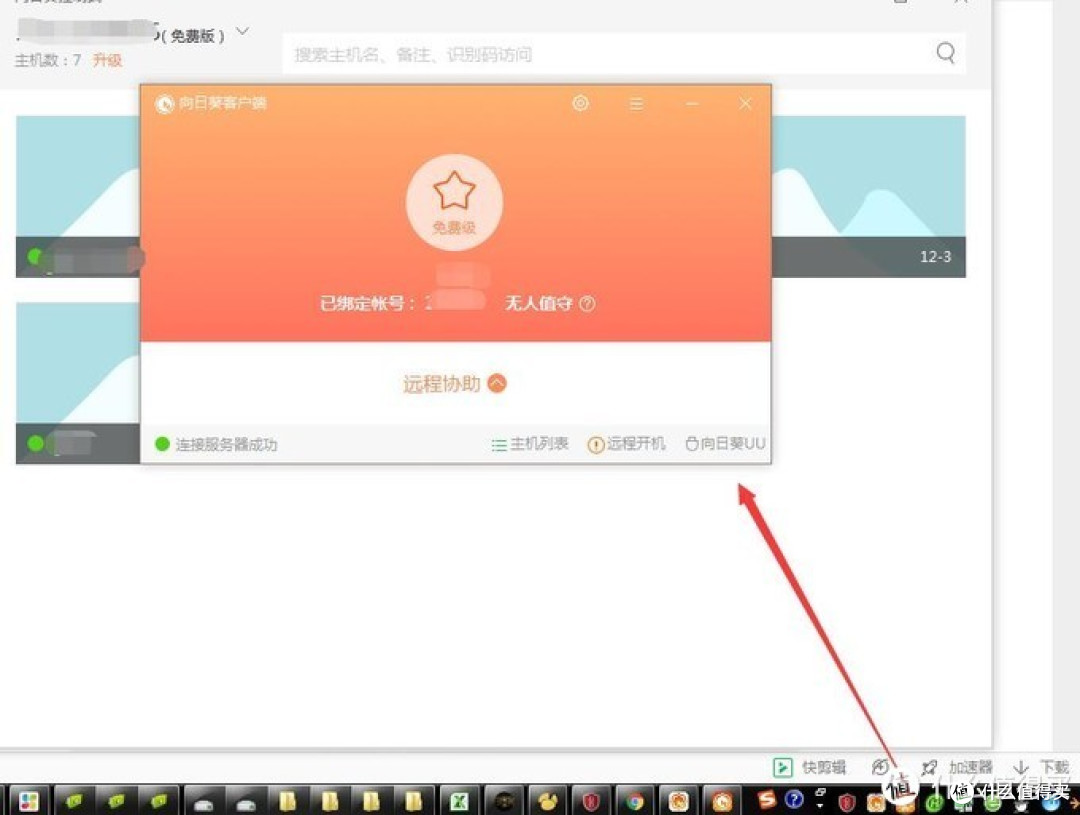Minimize the Sunflower client window
This screenshot has height=815, width=1080.
point(692,104)
